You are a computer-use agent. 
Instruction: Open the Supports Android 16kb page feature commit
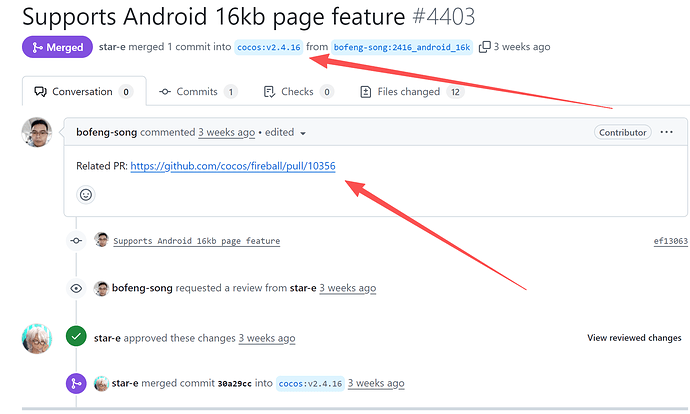pyautogui.click(x=196, y=241)
